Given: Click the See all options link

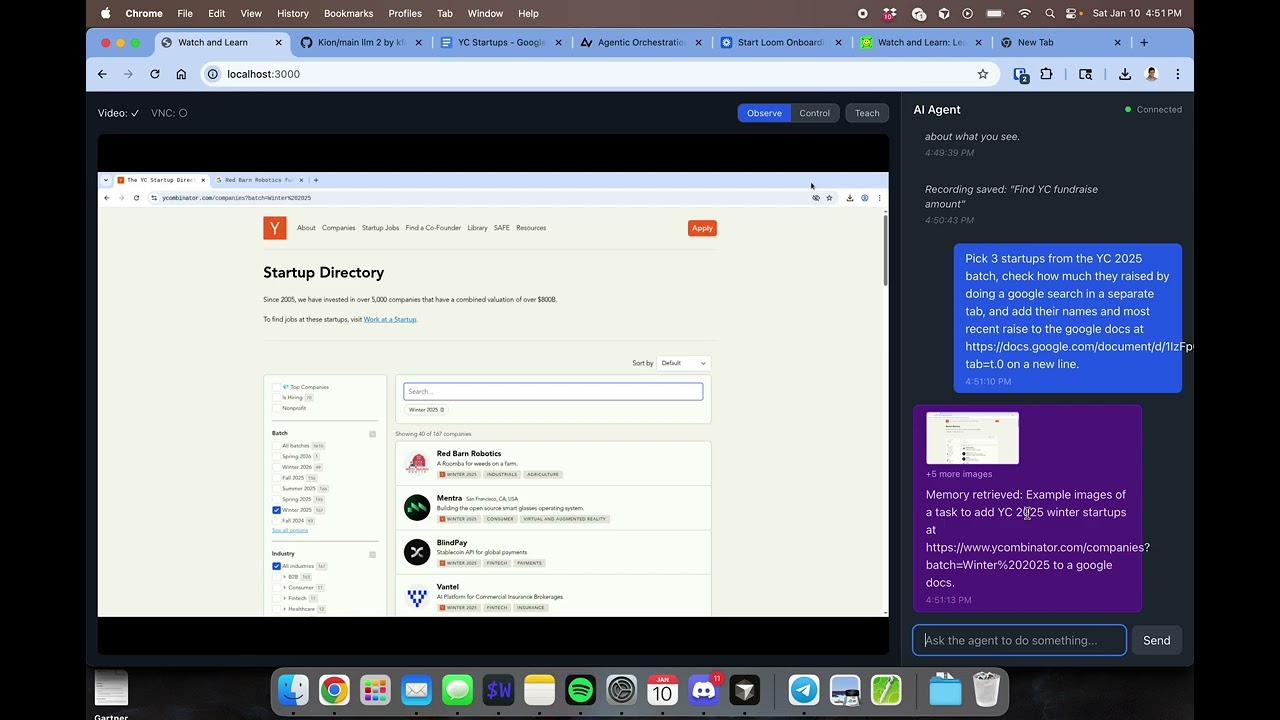Looking at the screenshot, I should (290, 530).
